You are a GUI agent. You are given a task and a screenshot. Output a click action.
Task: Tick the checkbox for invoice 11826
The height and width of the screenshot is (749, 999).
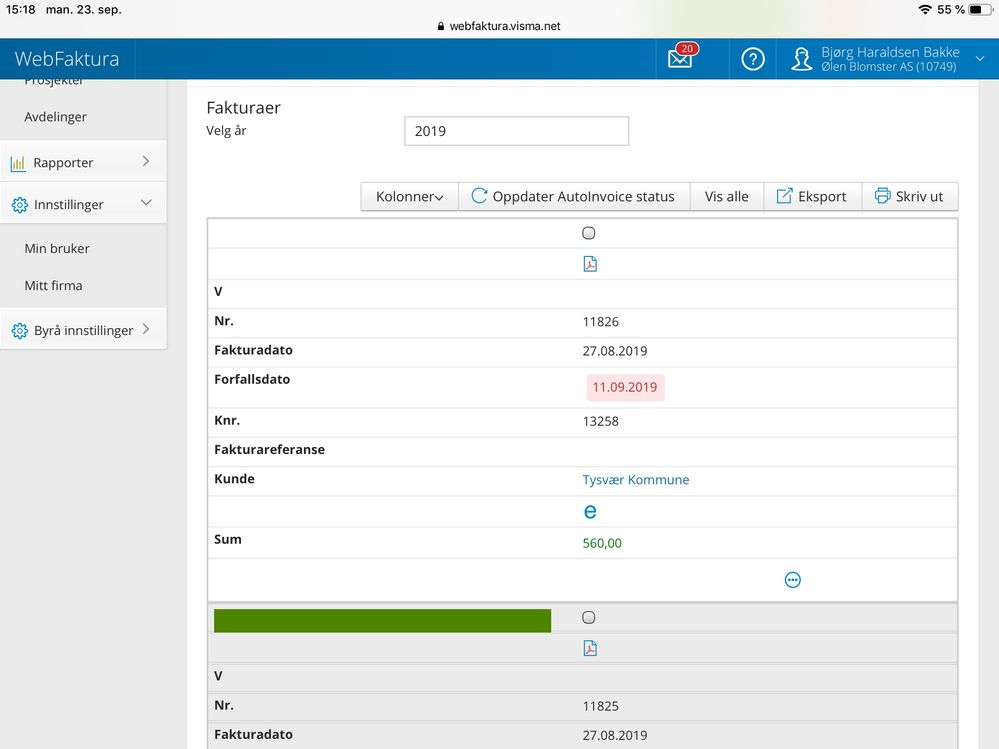click(589, 233)
